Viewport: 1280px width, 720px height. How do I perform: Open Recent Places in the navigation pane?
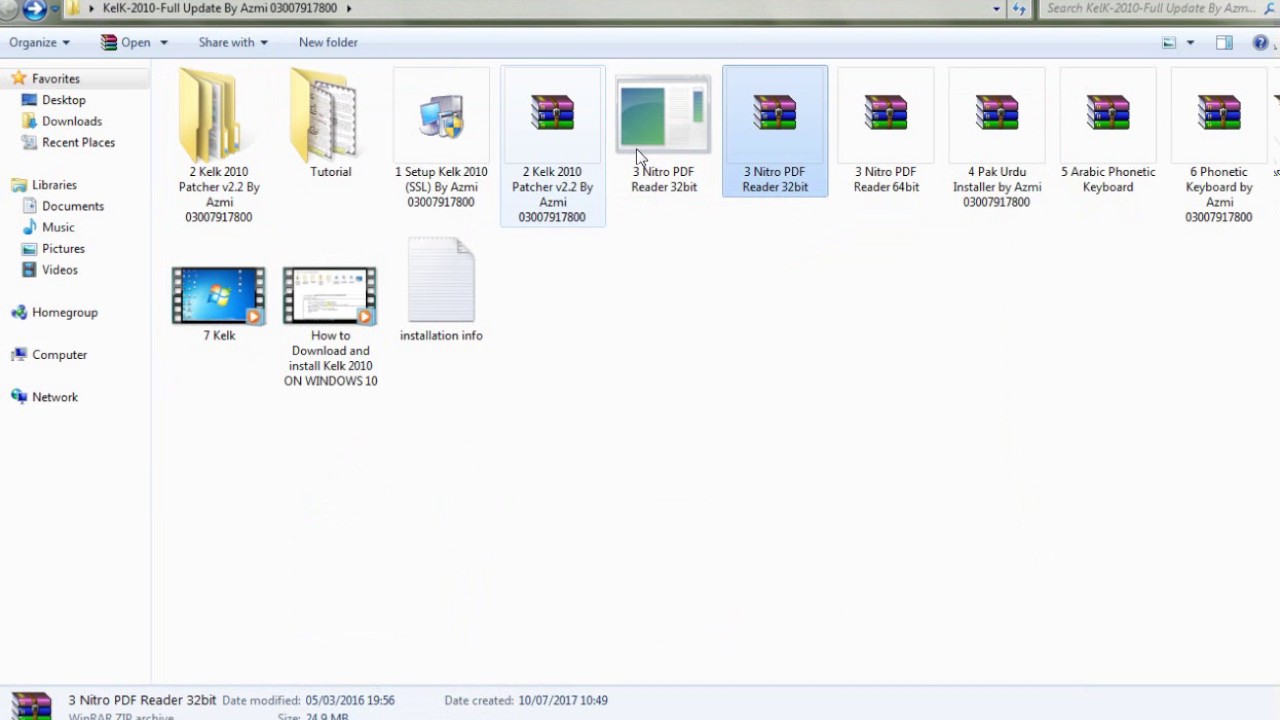(x=78, y=142)
